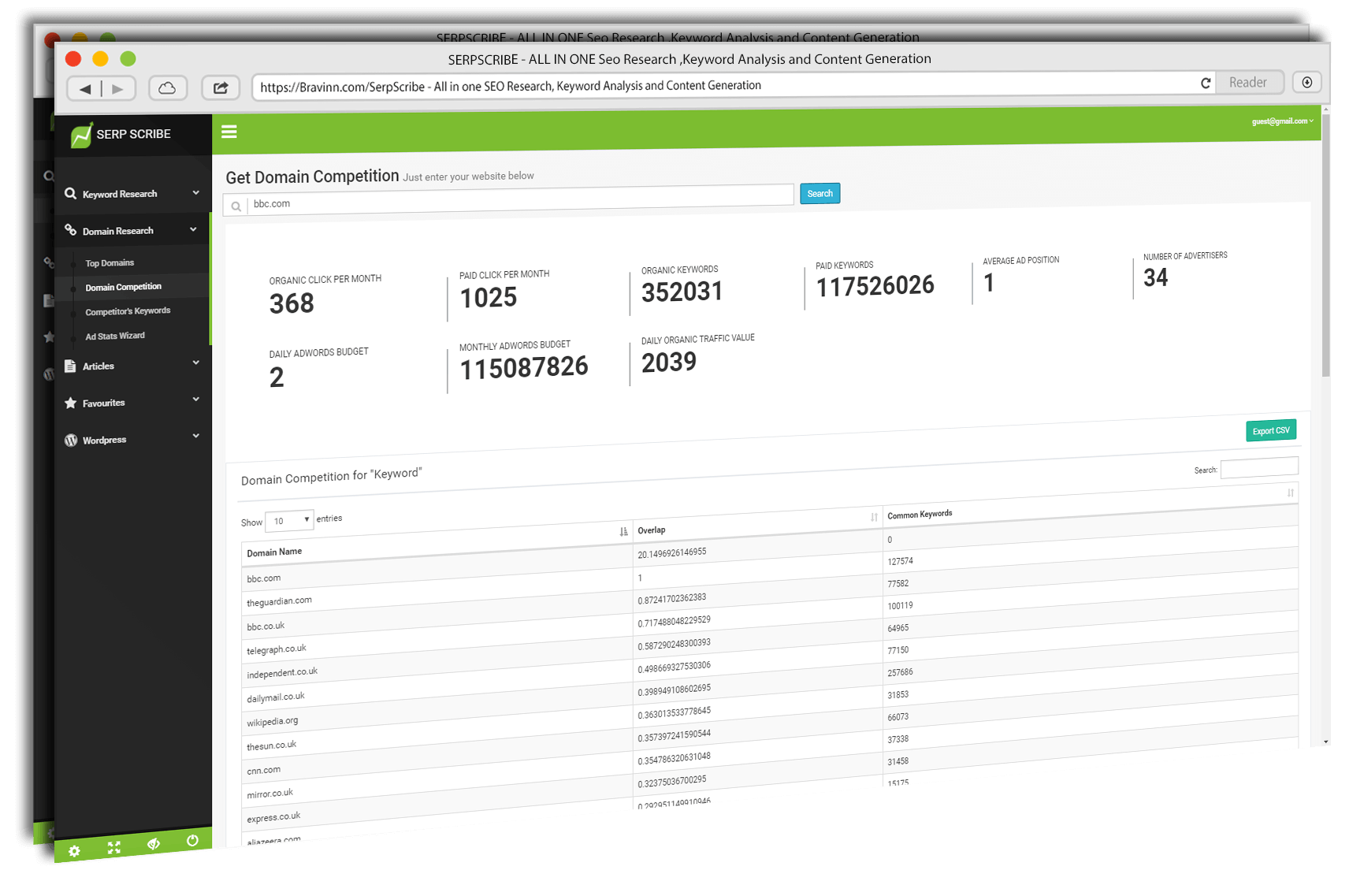The height and width of the screenshot is (896, 1364).
Task: Click the blue Search button
Action: (820, 194)
